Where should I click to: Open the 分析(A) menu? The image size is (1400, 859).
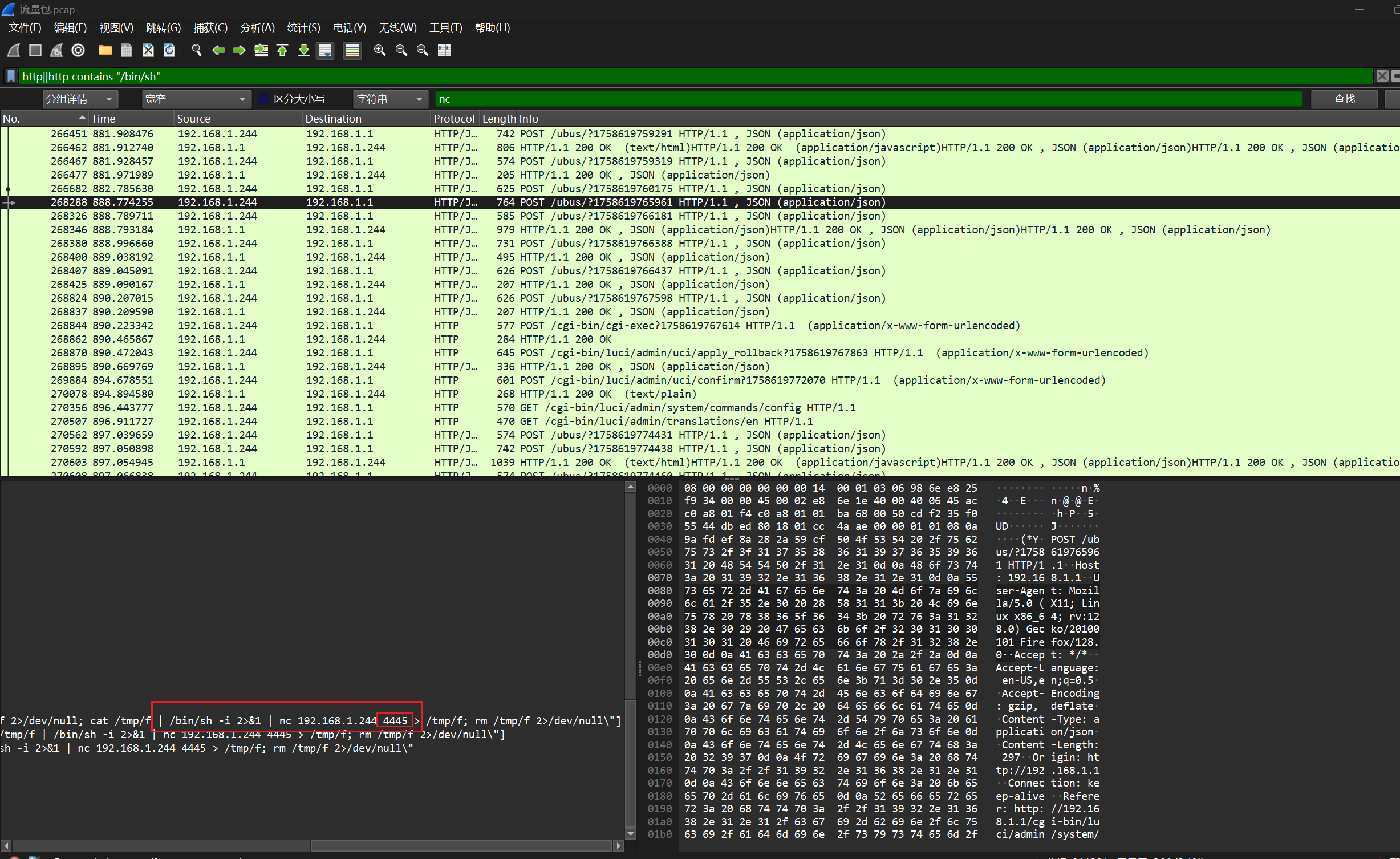point(257,28)
